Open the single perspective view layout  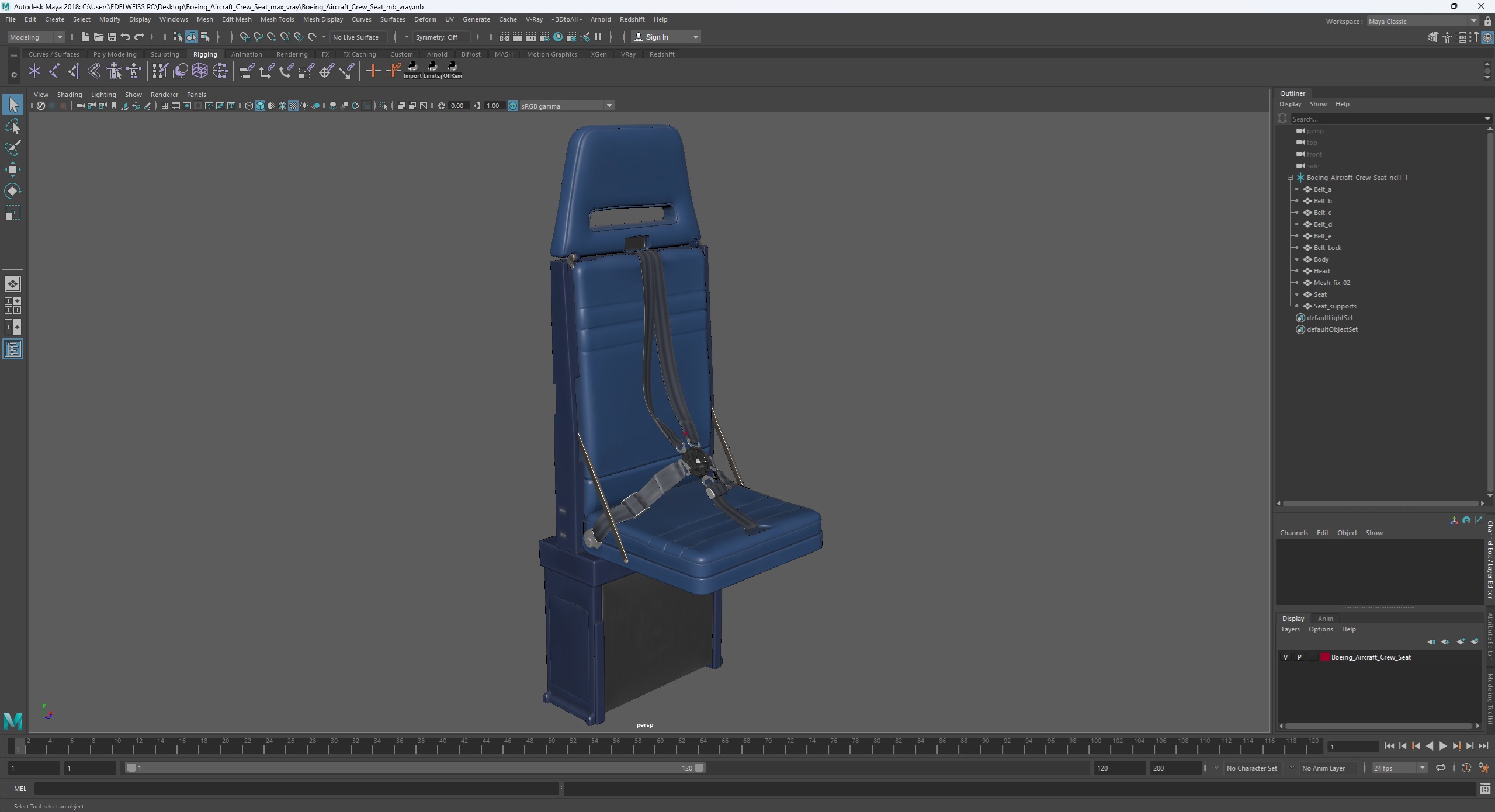click(13, 284)
